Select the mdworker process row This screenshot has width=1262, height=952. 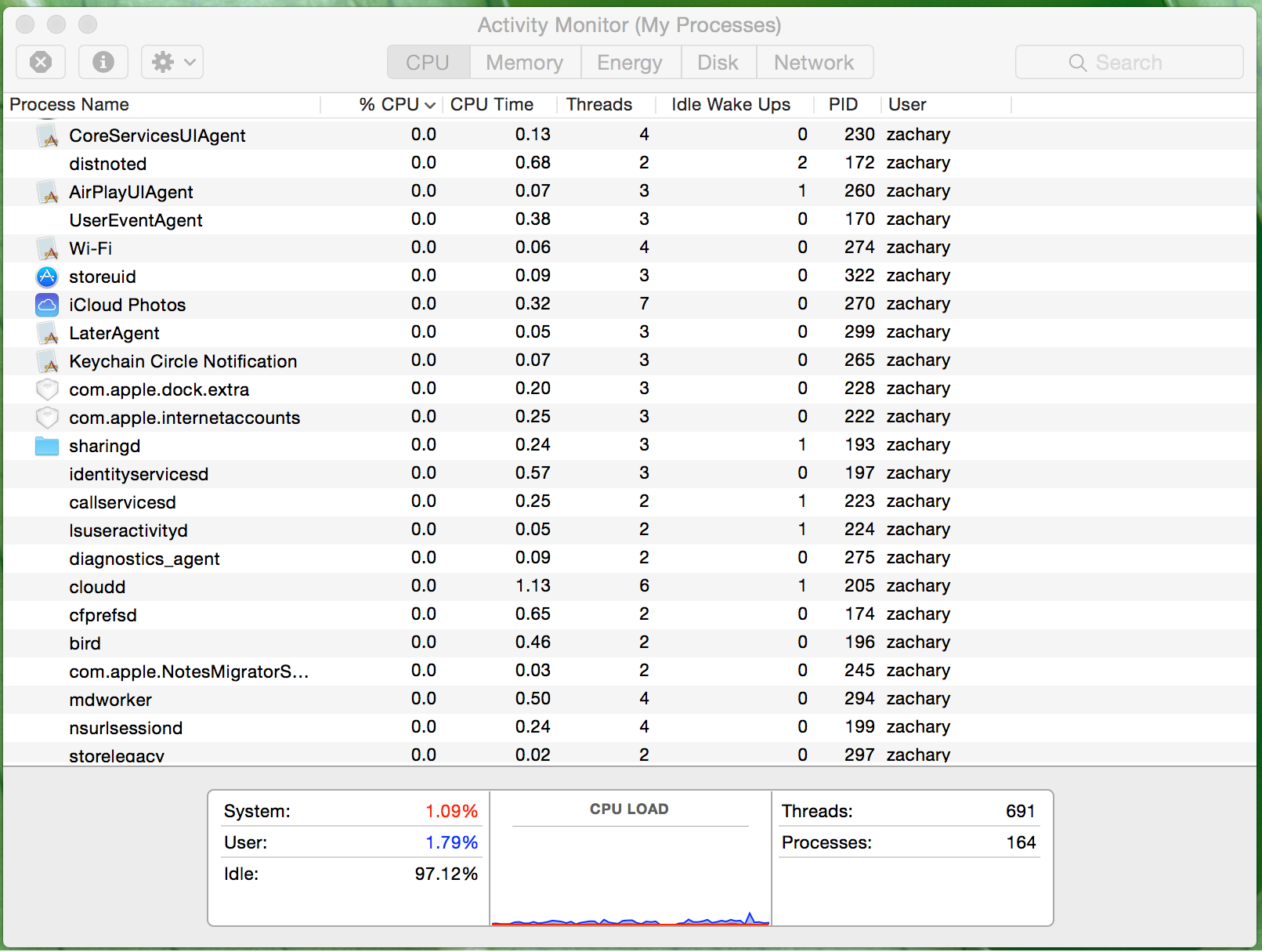click(630, 699)
